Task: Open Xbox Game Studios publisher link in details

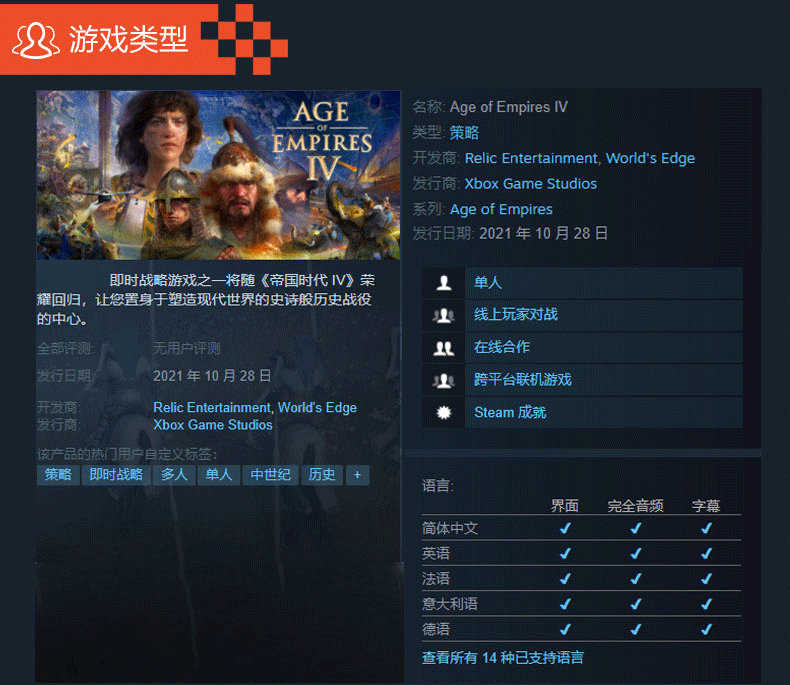Action: [x=530, y=183]
